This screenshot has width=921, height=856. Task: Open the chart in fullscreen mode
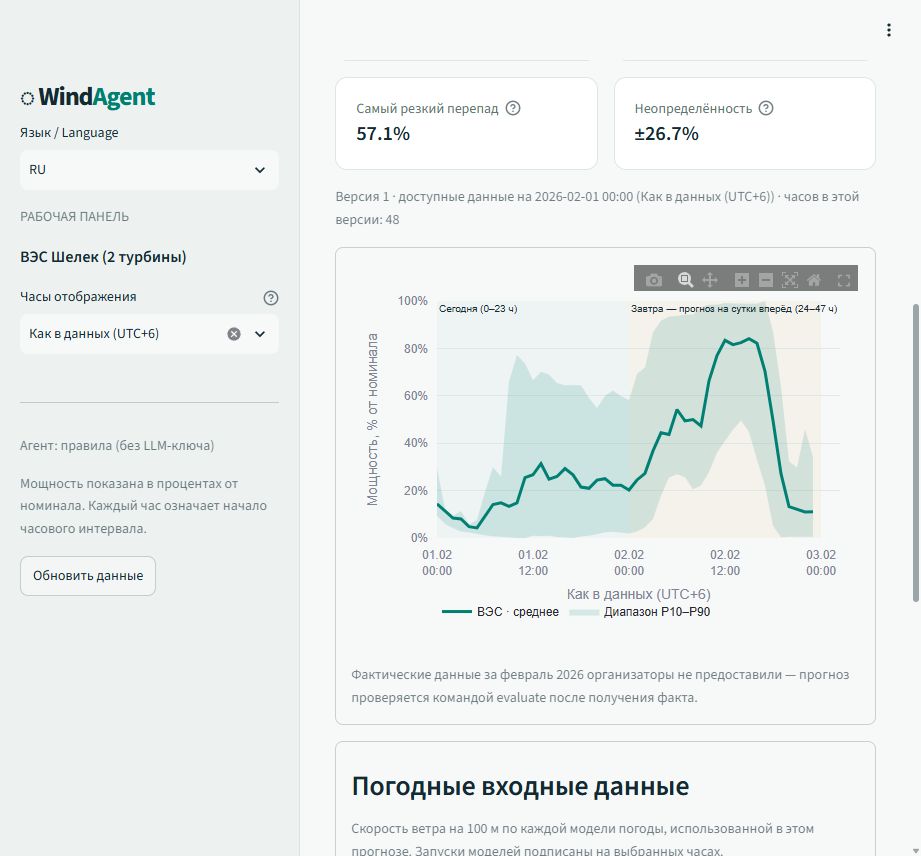(844, 280)
